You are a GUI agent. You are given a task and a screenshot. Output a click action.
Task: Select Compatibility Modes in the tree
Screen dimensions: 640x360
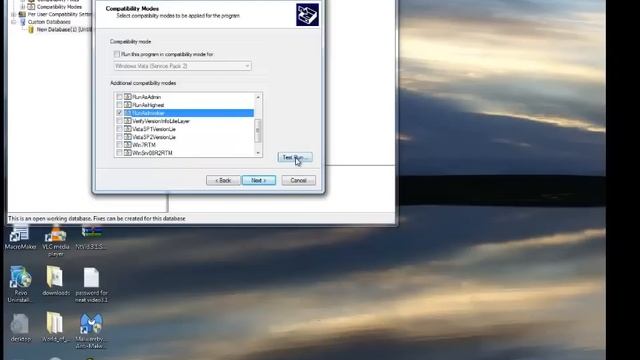[x=59, y=7]
